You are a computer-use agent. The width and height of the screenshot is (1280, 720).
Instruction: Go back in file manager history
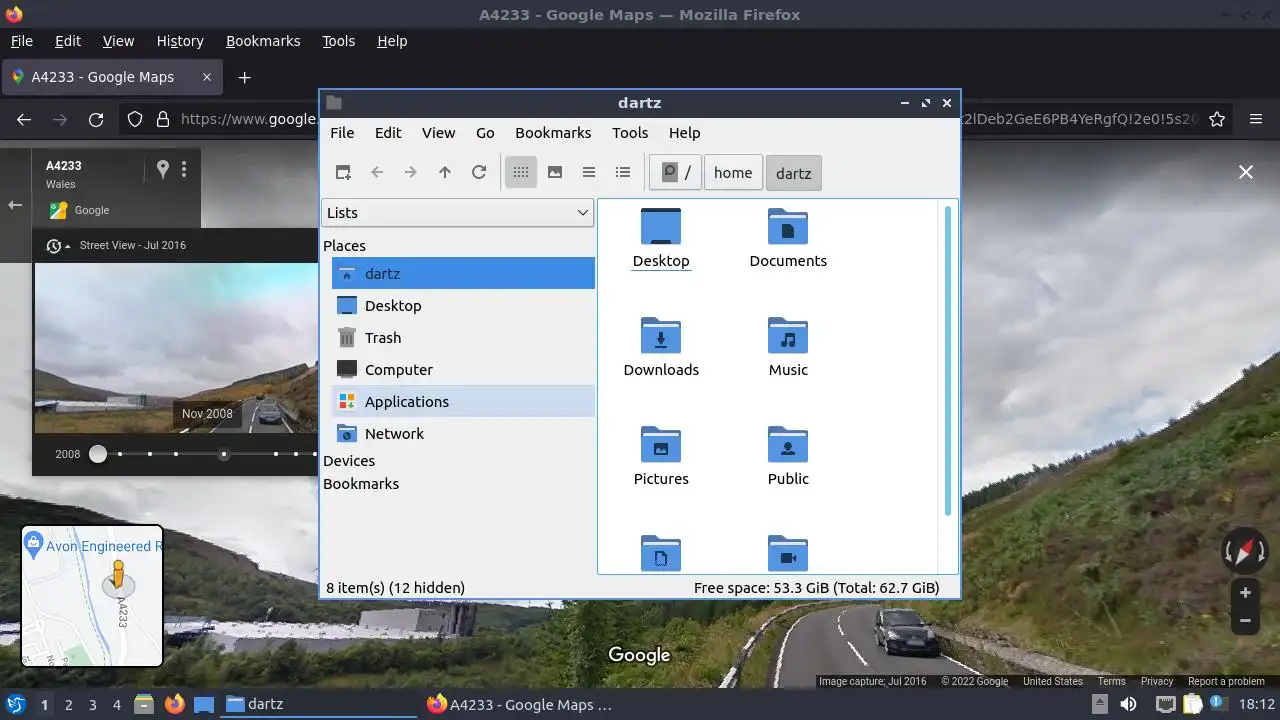tap(377, 172)
